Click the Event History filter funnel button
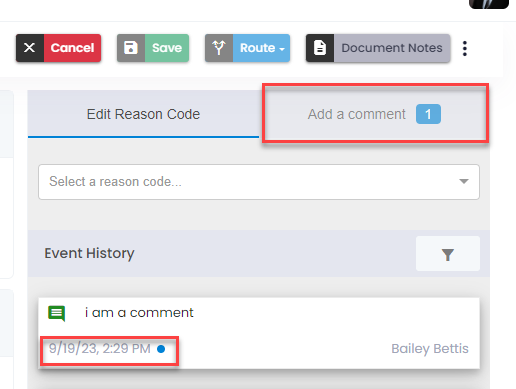 click(x=448, y=254)
